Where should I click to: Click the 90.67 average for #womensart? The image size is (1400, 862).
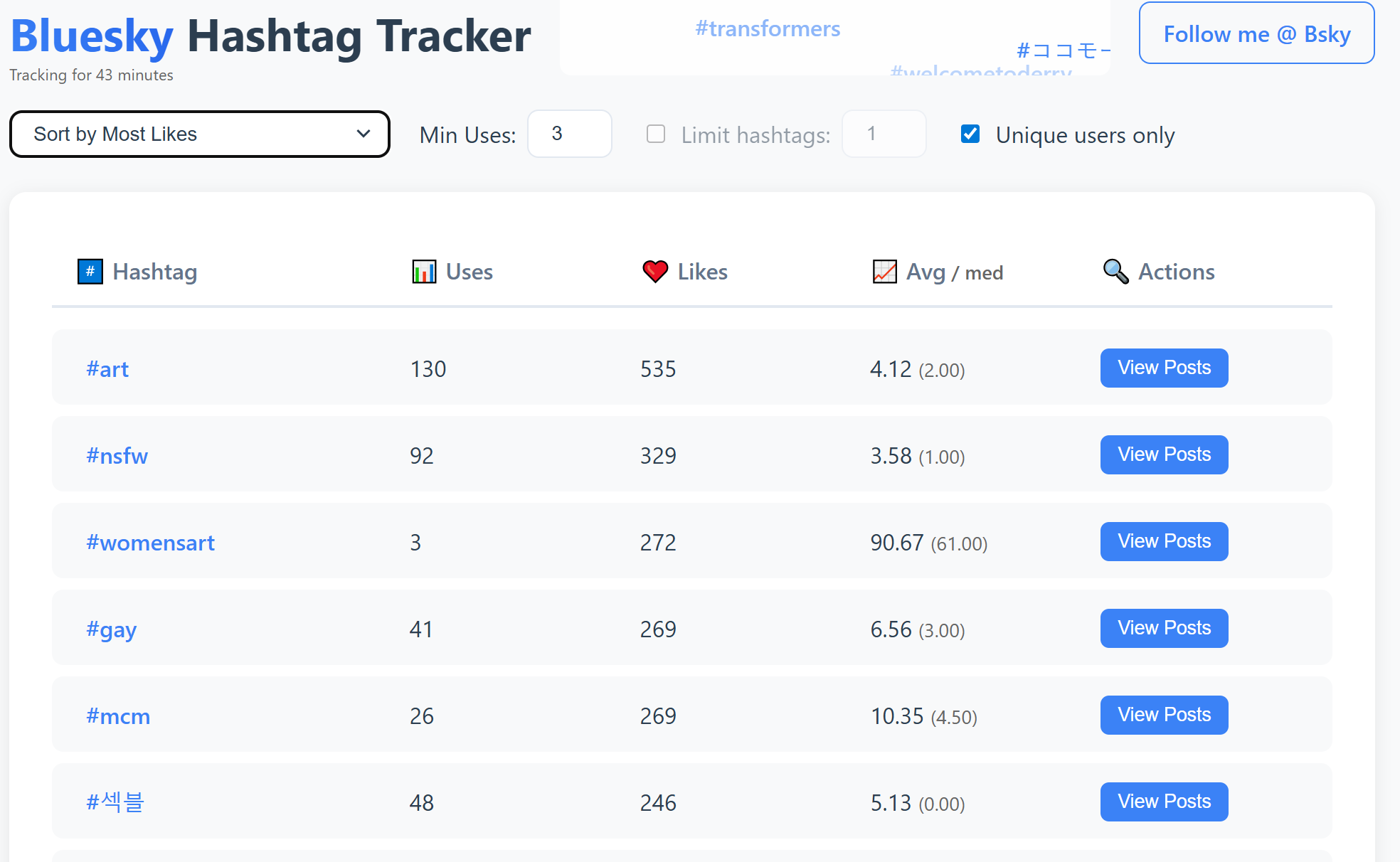(x=897, y=543)
